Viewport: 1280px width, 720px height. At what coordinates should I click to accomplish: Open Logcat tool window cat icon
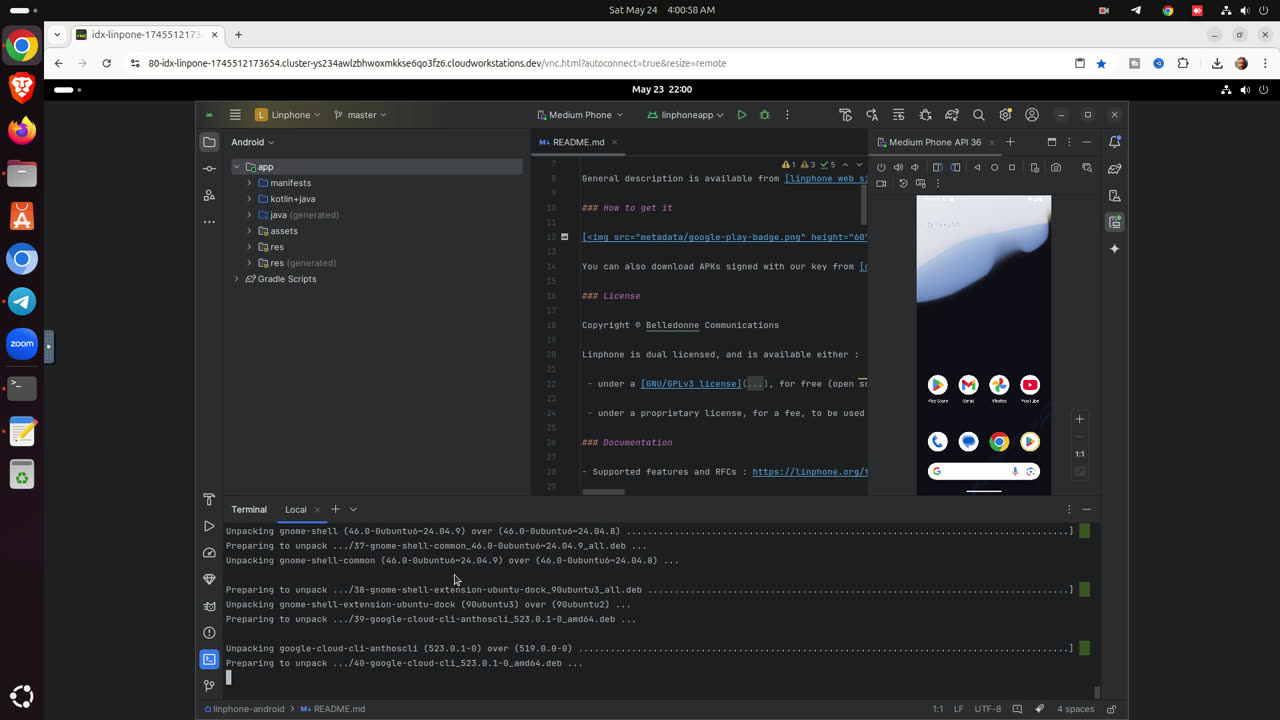[x=209, y=606]
